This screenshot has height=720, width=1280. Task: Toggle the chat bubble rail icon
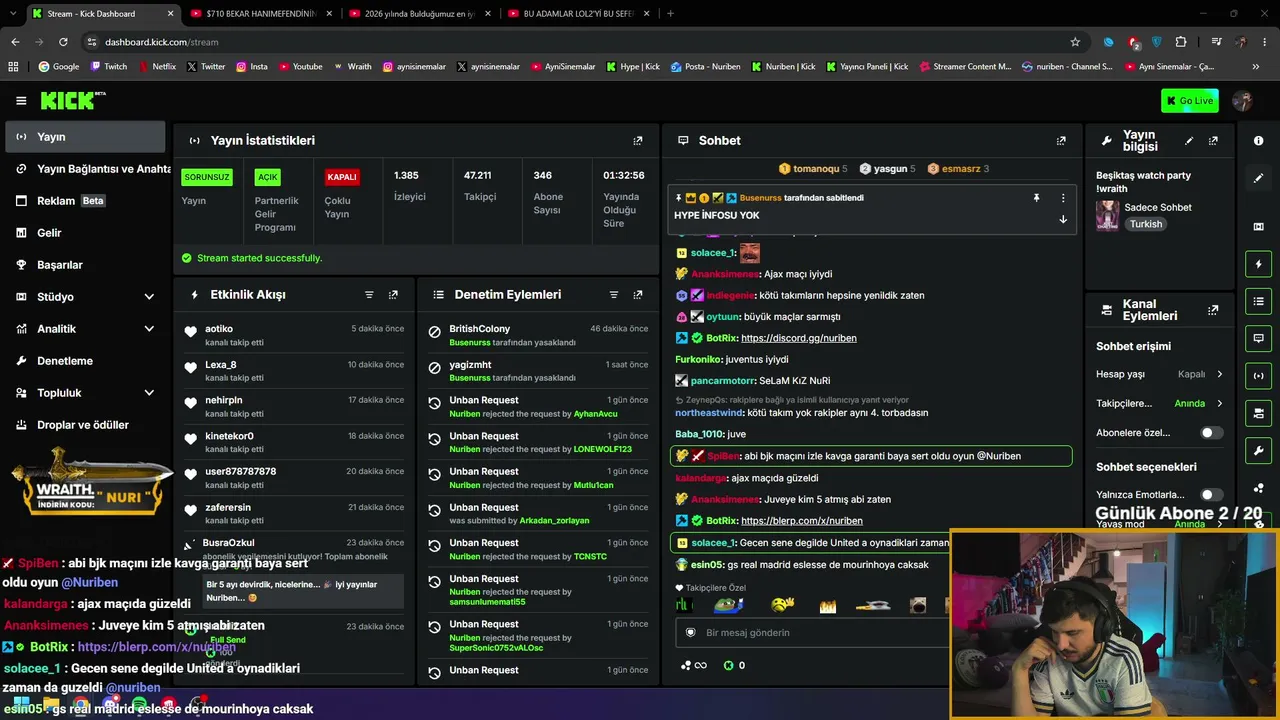1258,338
